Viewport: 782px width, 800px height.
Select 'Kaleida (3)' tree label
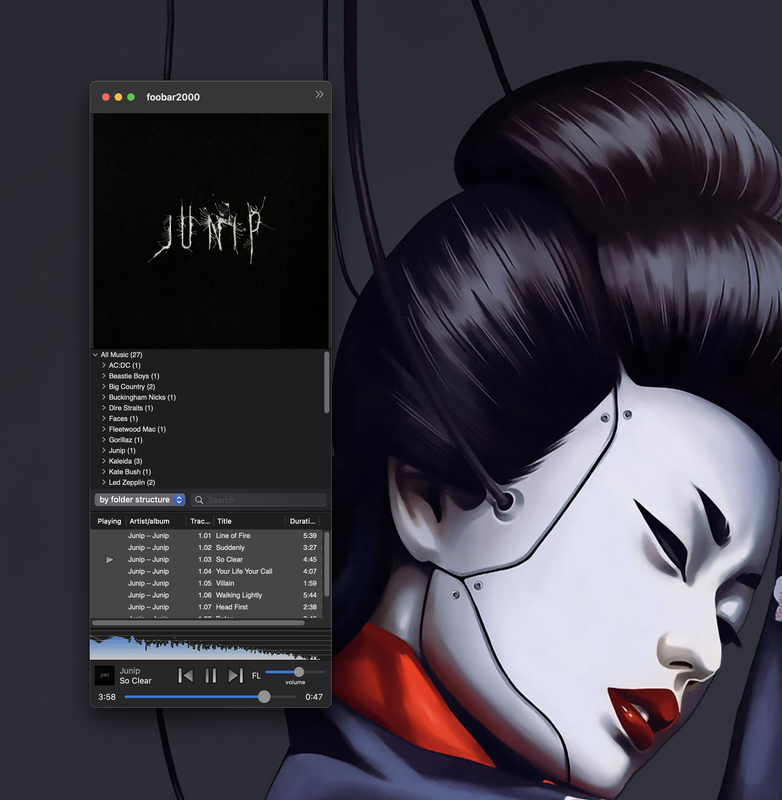click(125, 461)
